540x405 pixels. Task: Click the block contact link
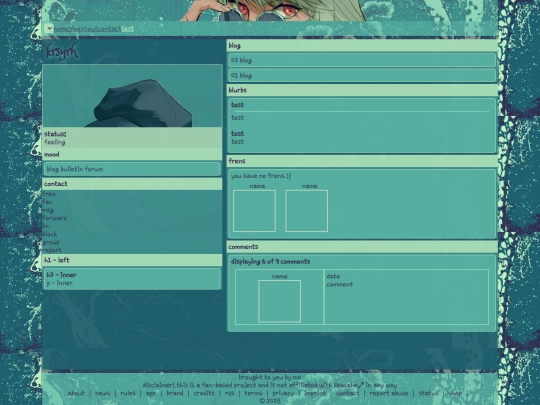(50, 234)
